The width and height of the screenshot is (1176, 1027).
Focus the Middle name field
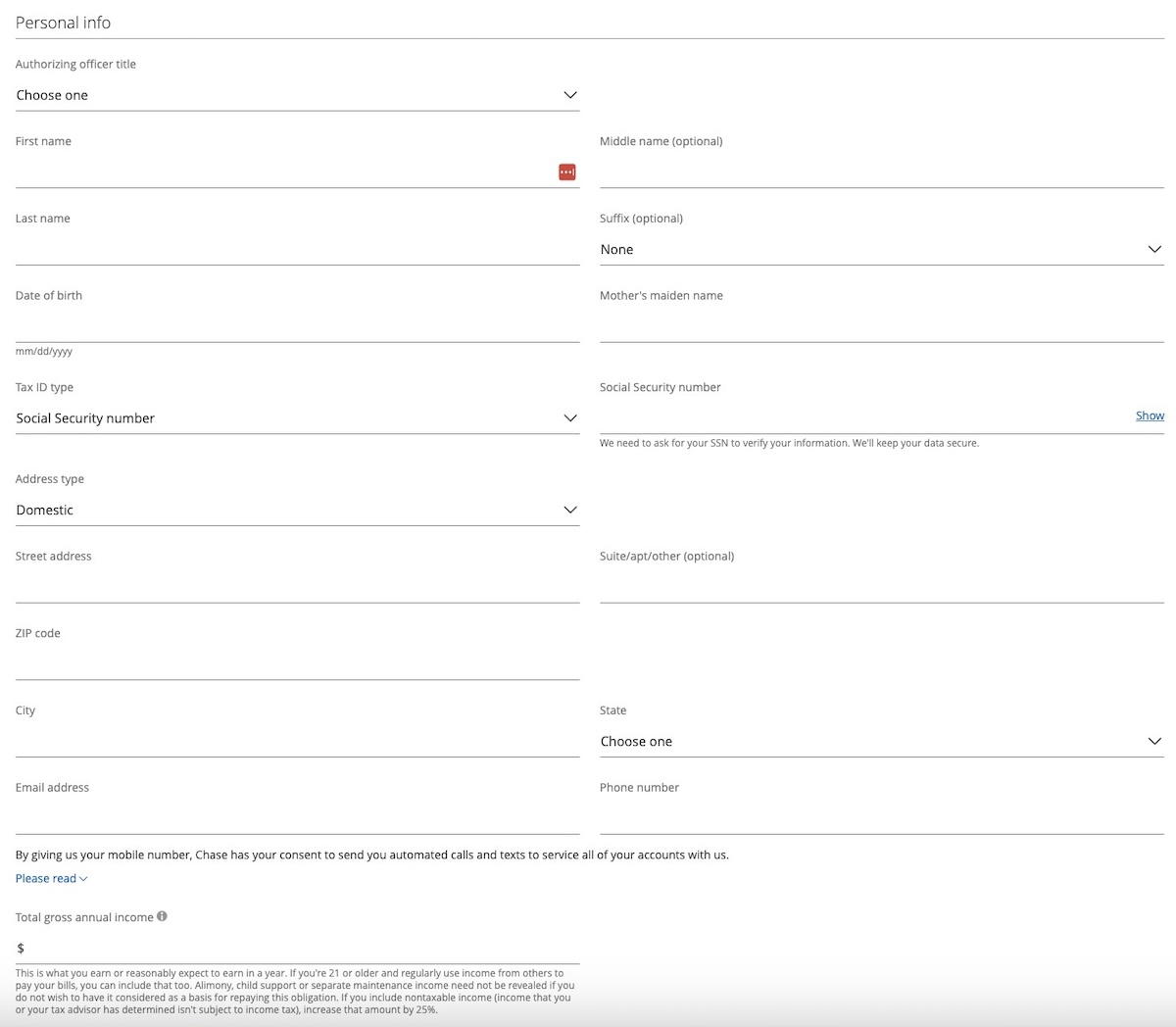pyautogui.click(x=881, y=172)
